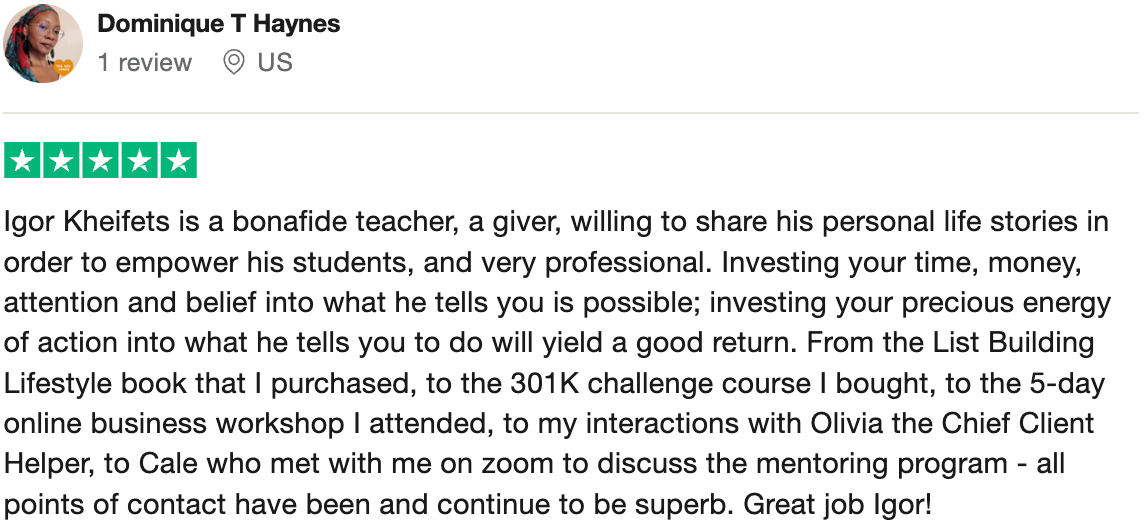Select the fifth rating star

(x=178, y=161)
